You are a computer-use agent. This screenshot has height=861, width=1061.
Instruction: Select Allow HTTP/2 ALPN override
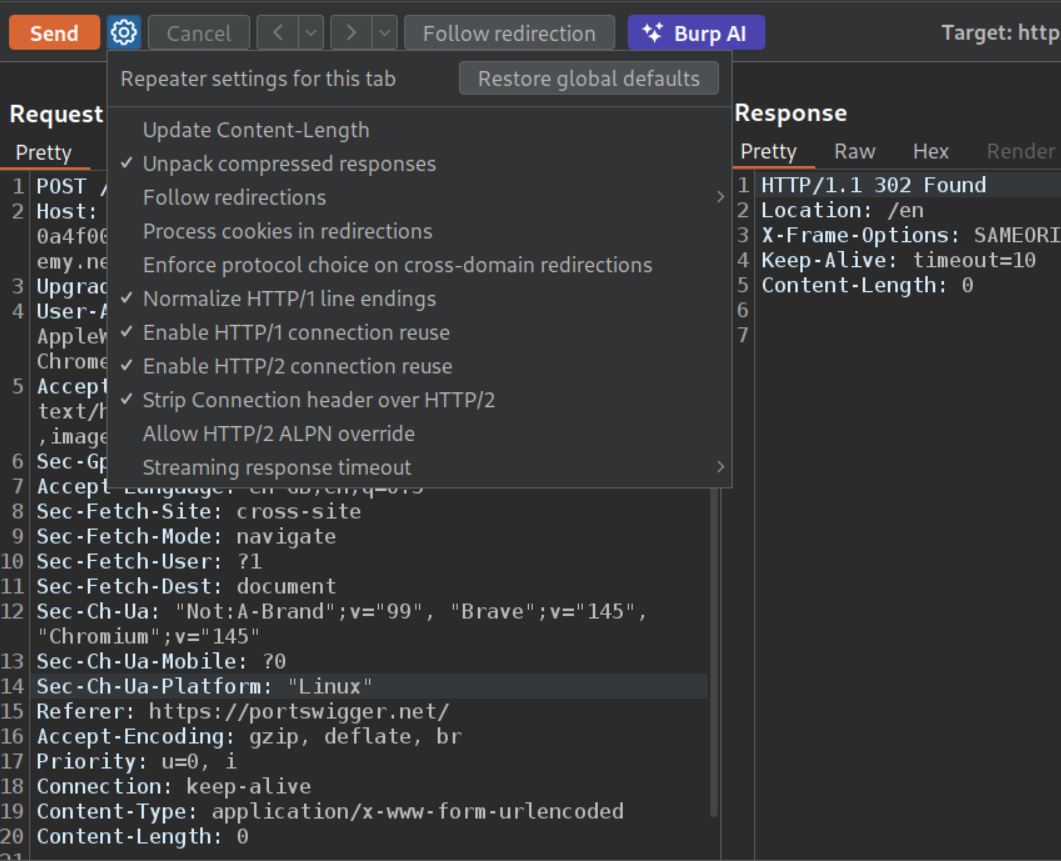click(x=278, y=434)
